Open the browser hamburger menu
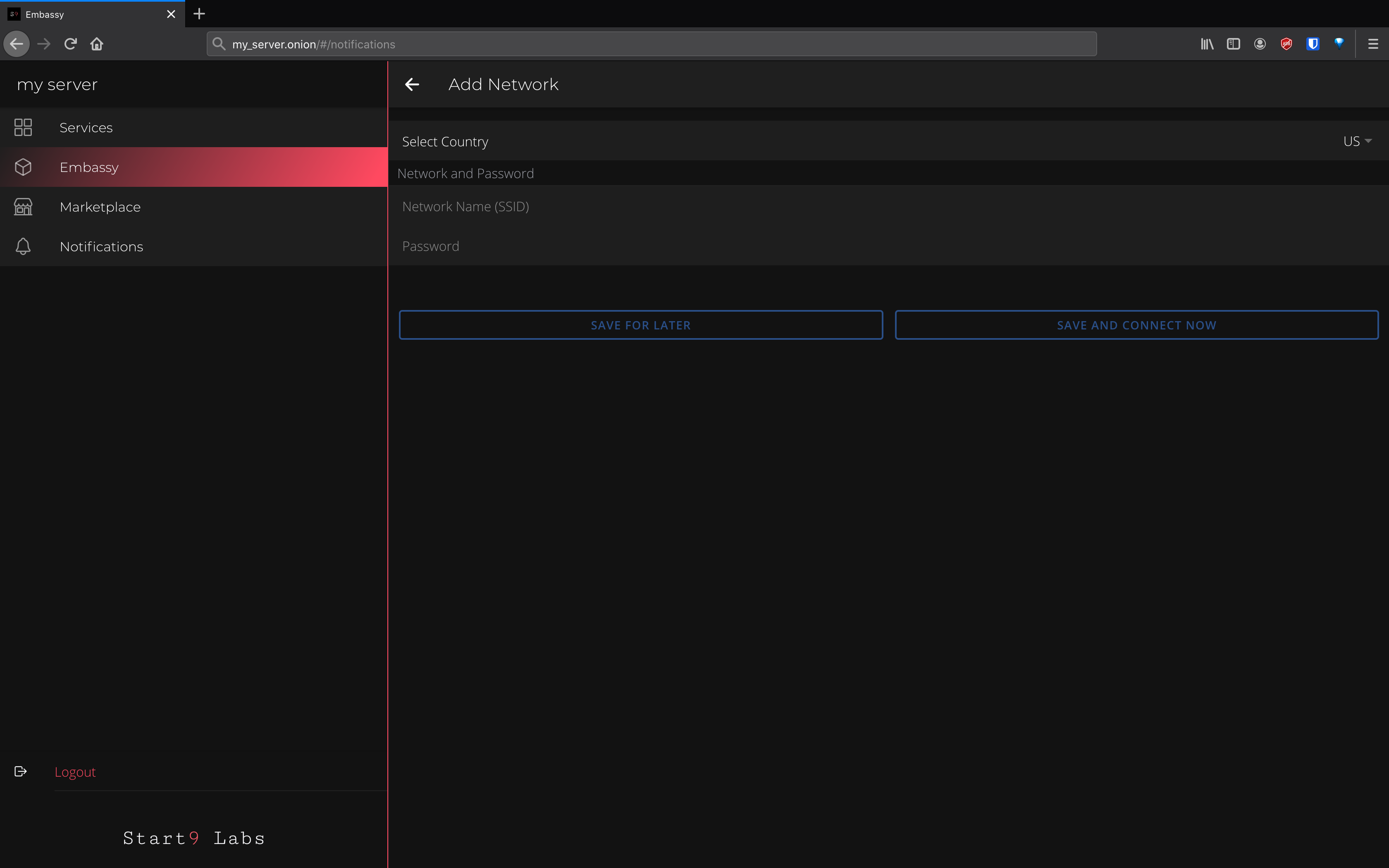This screenshot has width=1389, height=868. [1373, 44]
